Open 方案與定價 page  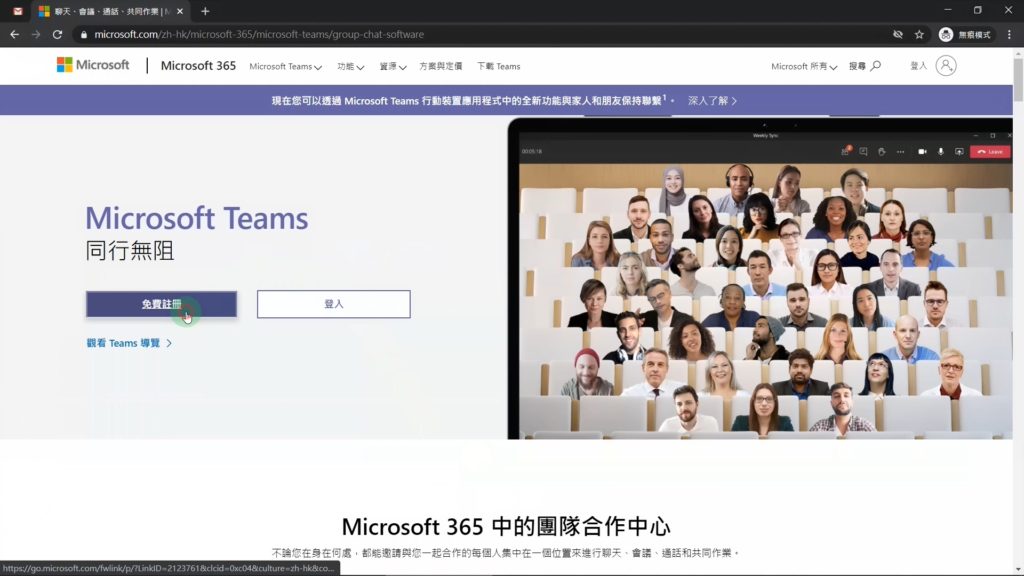tap(441, 67)
